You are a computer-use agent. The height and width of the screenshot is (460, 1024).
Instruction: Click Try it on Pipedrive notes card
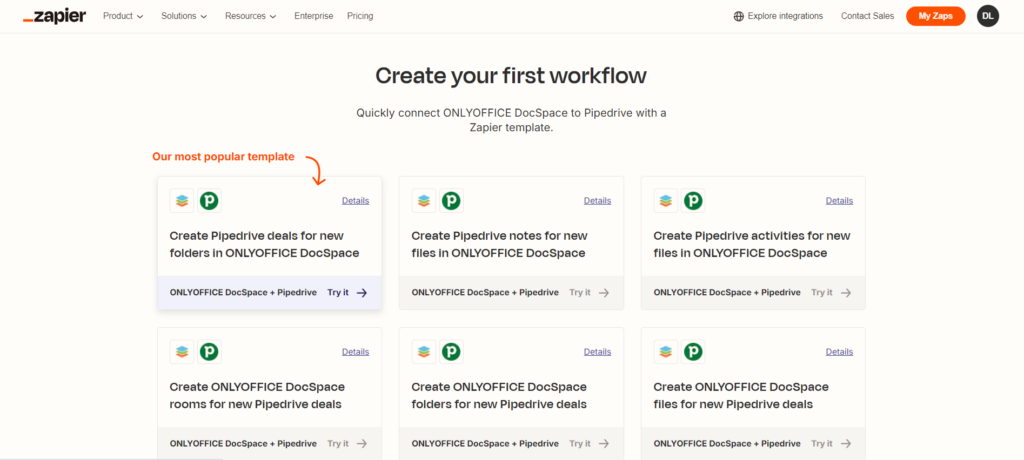(x=580, y=293)
